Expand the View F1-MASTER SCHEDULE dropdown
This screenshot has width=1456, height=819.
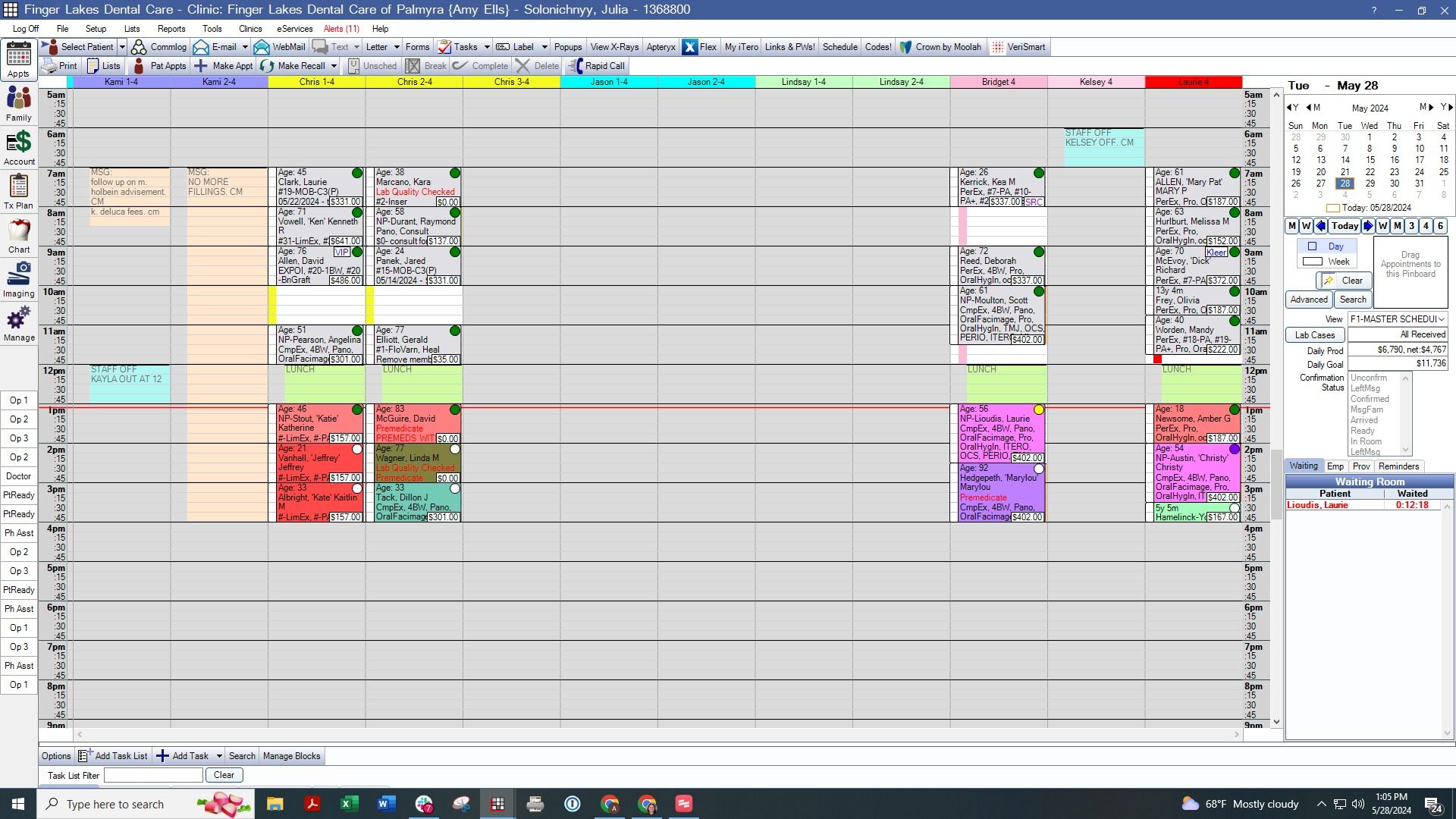click(x=1442, y=319)
